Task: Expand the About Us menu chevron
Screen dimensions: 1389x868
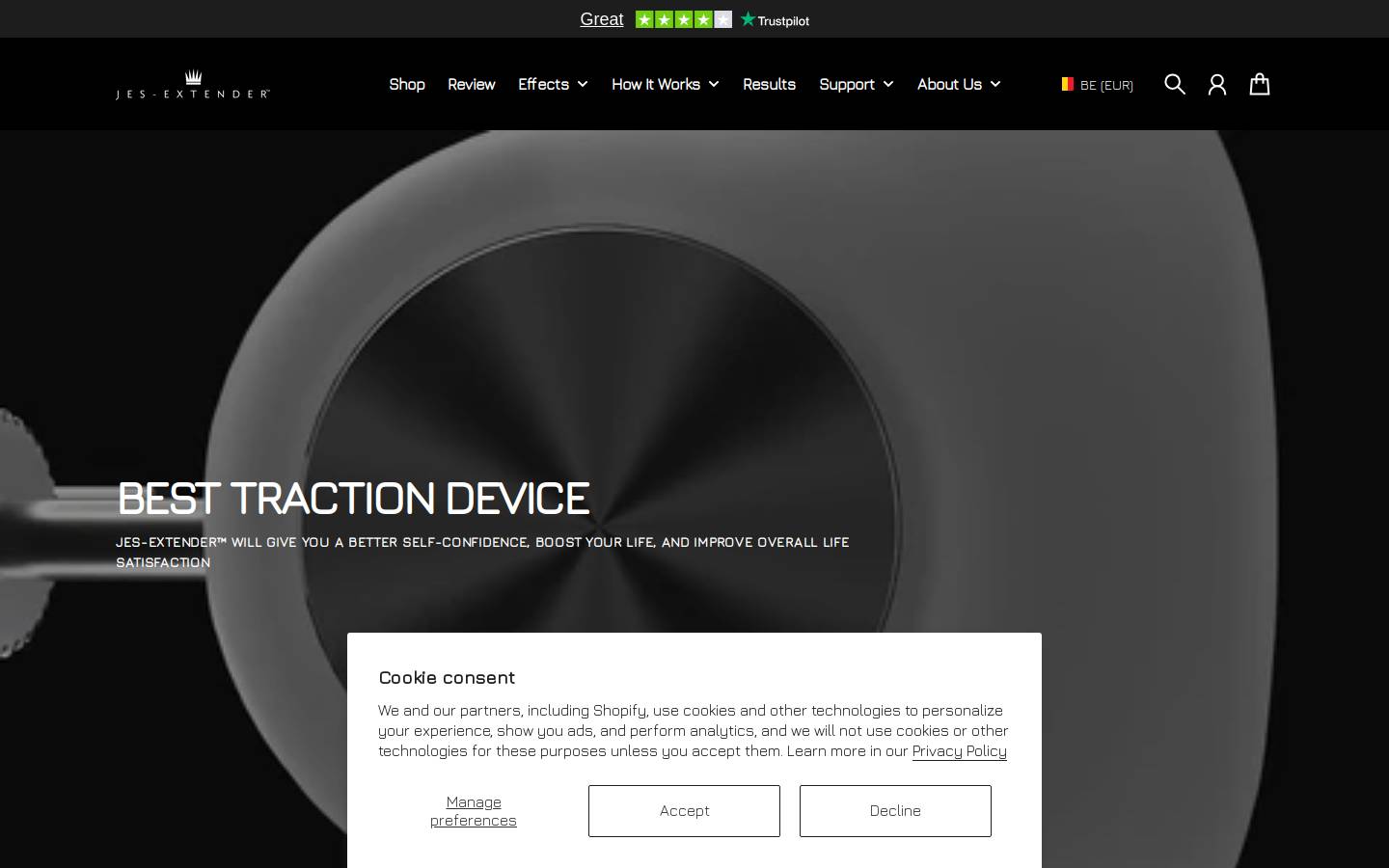Action: tap(995, 85)
